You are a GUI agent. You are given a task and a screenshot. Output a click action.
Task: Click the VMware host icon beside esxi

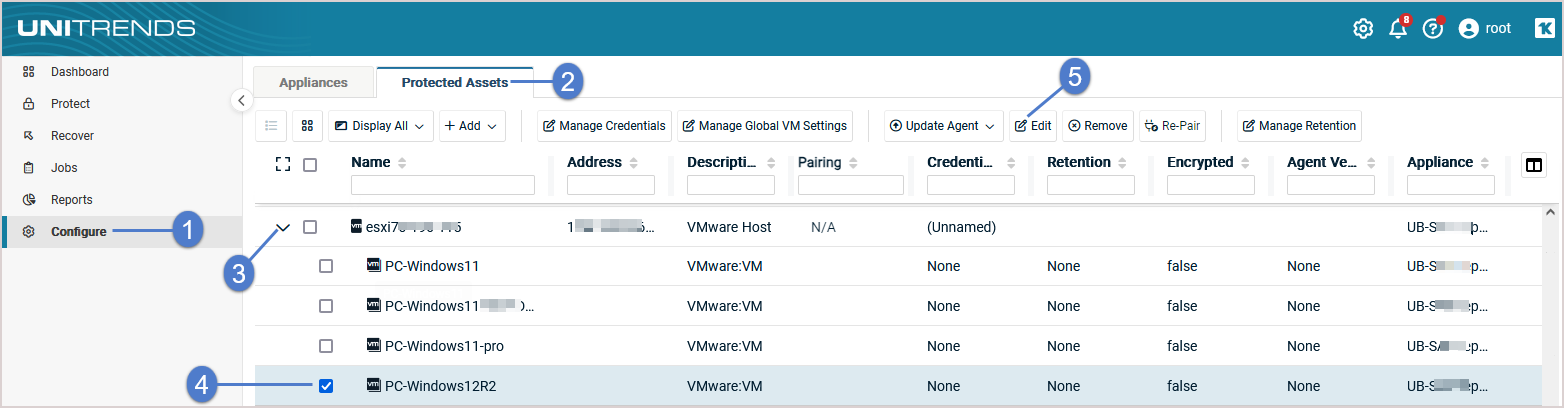[x=357, y=227]
